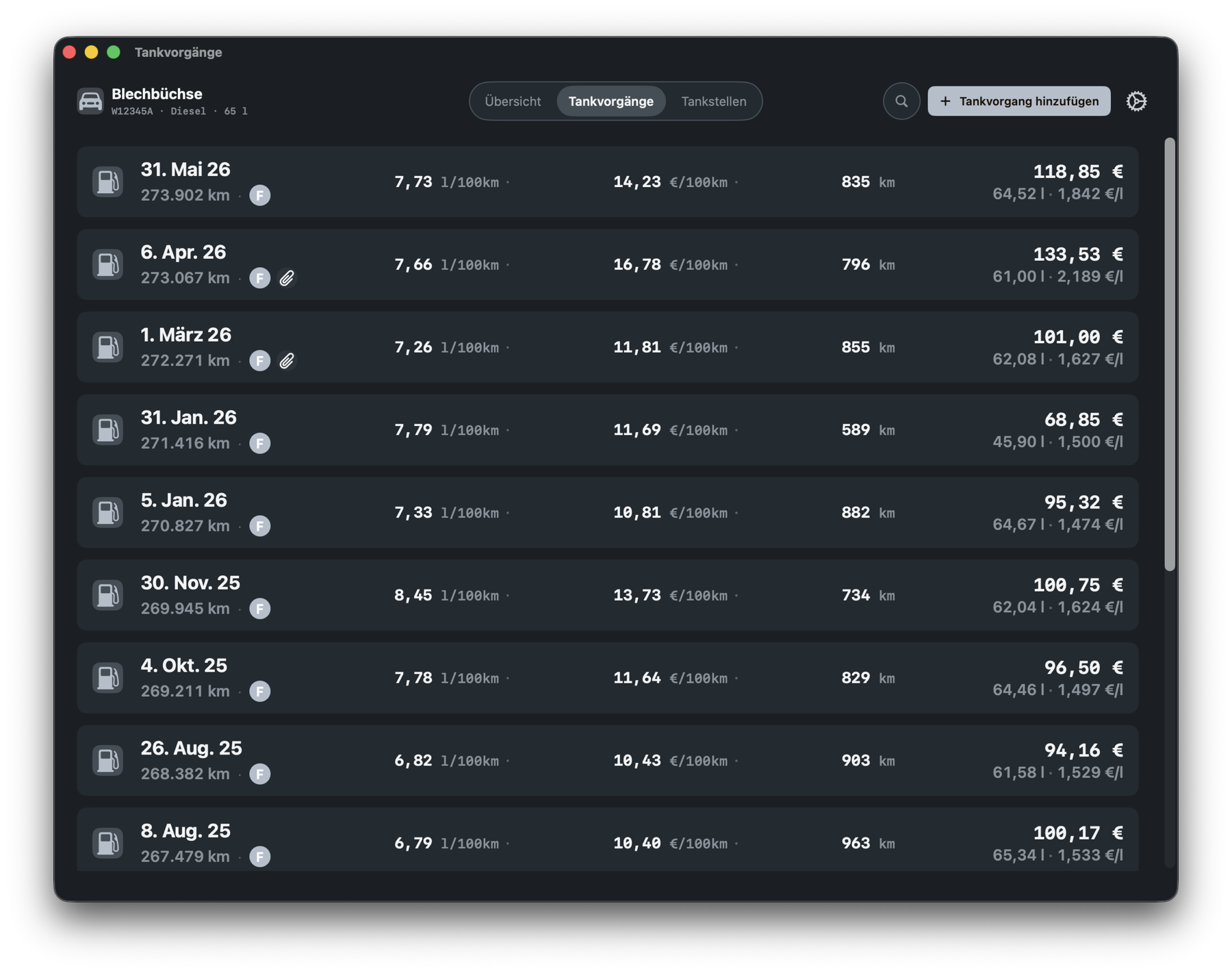The height and width of the screenshot is (973, 1232).
Task: Open attachment paperclip on 1. März 26 entry
Action: pos(287,361)
